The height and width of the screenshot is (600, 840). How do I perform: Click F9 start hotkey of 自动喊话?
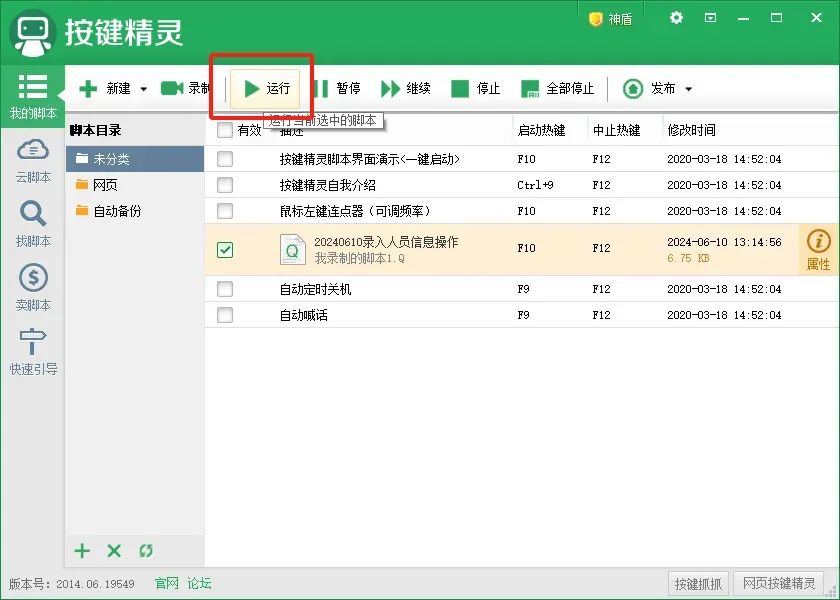pos(523,315)
